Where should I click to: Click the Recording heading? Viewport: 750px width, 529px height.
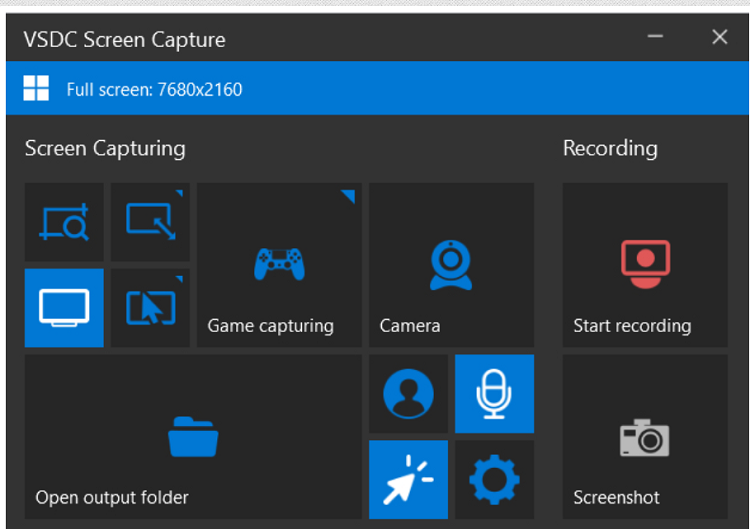tap(610, 148)
